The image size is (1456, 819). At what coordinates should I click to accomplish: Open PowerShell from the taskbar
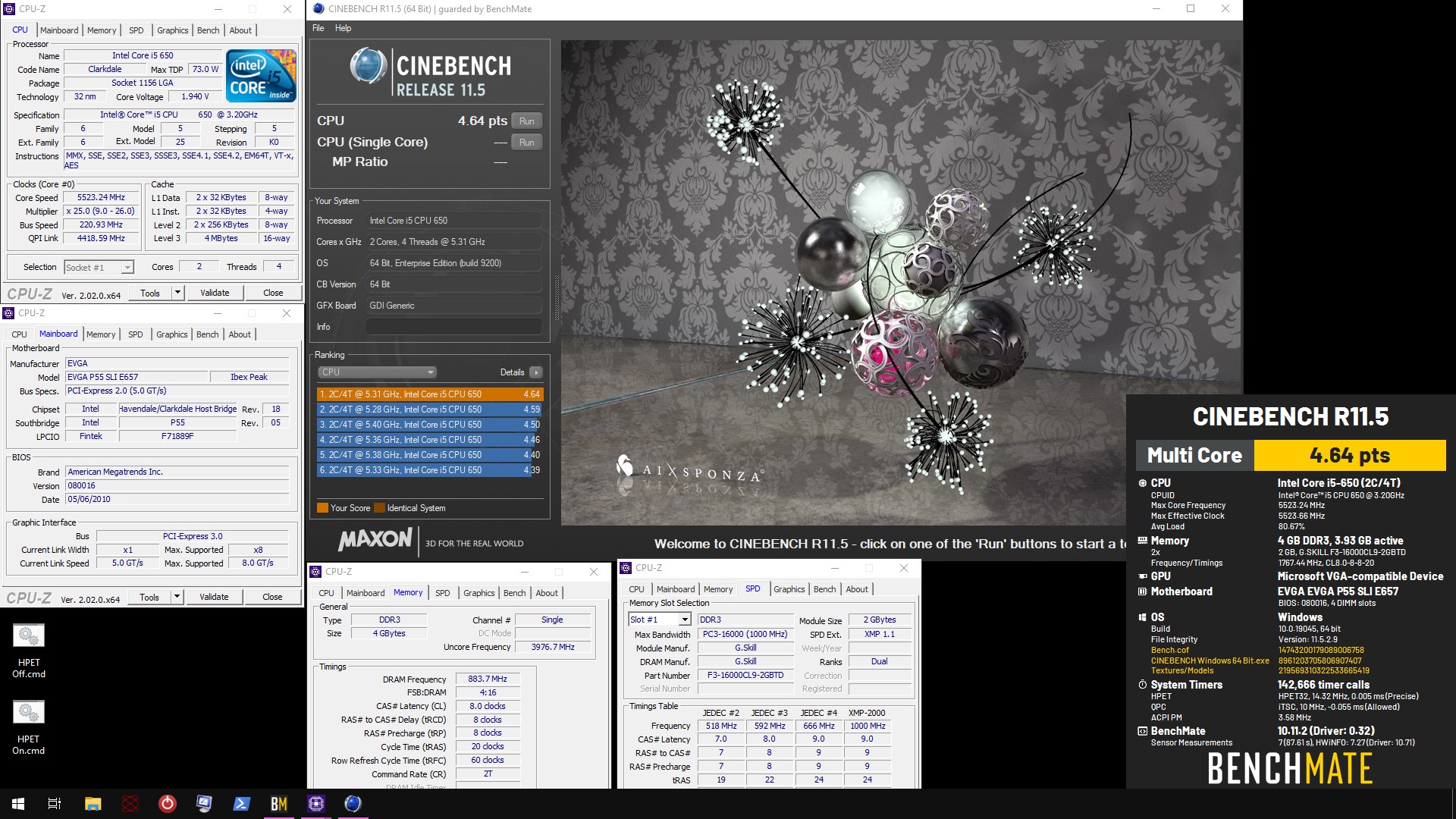pyautogui.click(x=241, y=804)
